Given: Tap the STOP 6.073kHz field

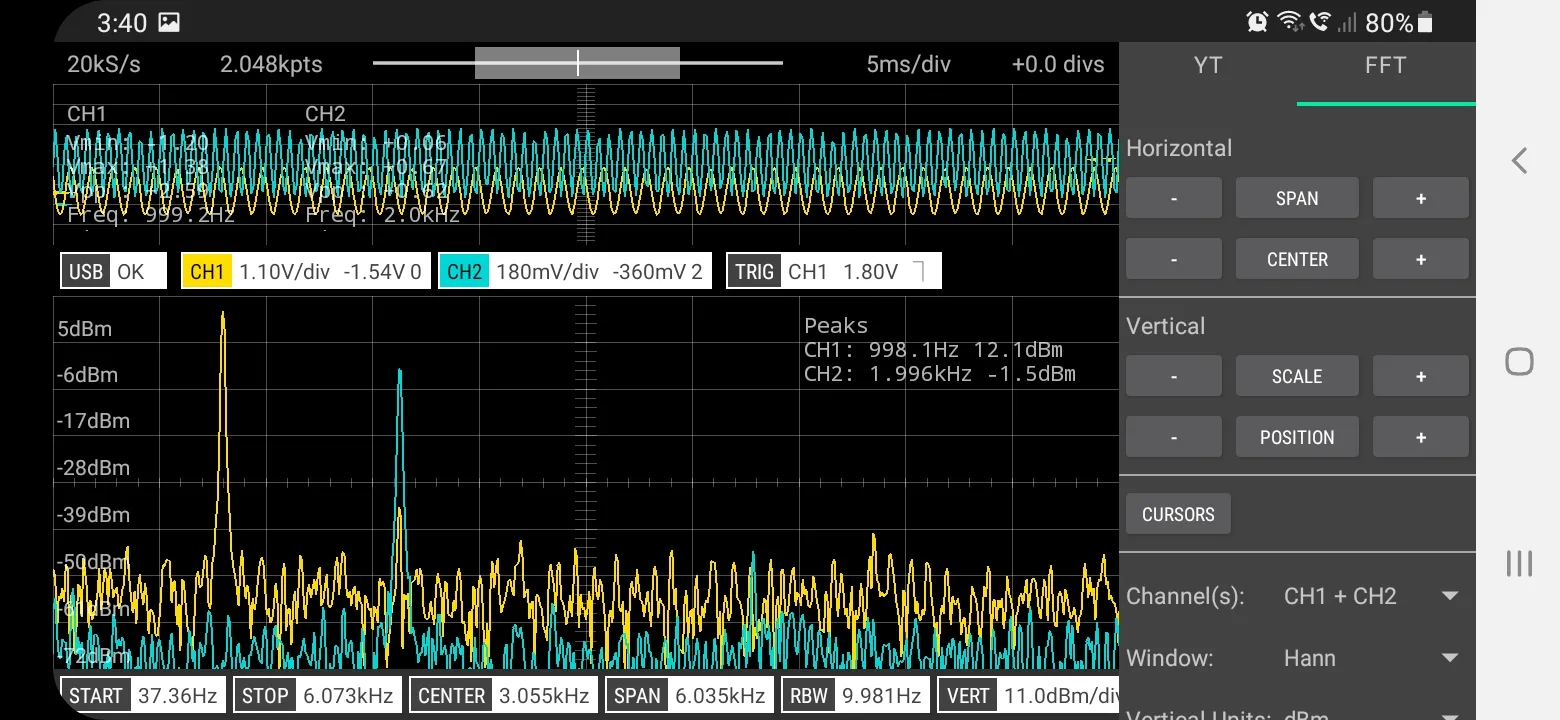Looking at the screenshot, I should tap(318, 695).
